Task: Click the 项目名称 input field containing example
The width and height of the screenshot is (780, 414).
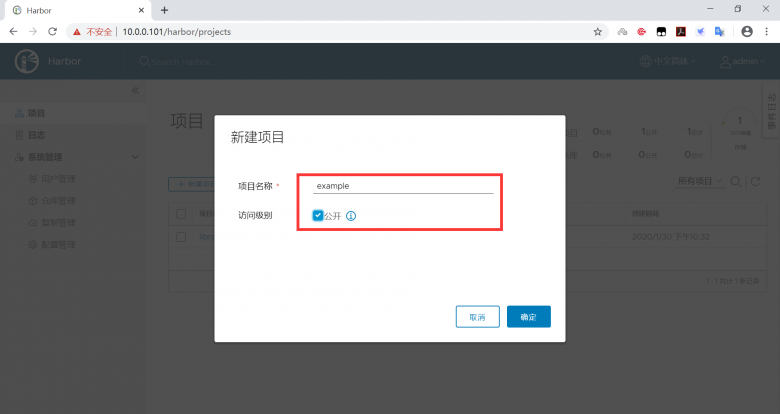Action: coord(403,186)
